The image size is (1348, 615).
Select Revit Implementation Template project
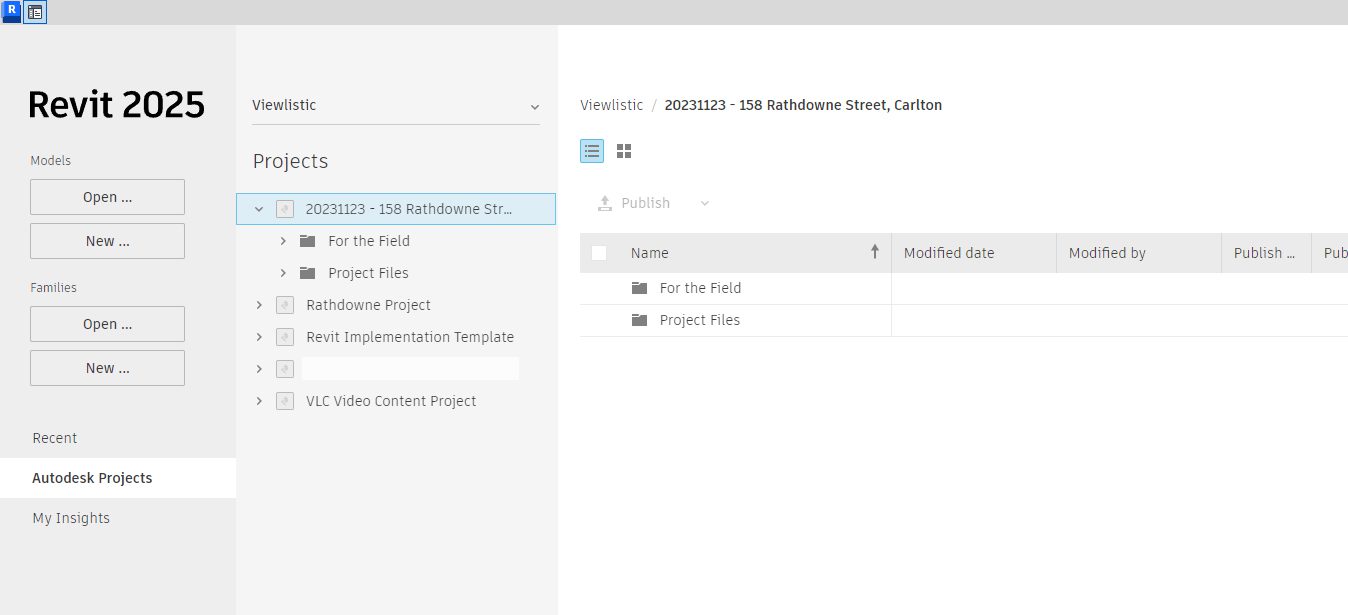point(410,337)
